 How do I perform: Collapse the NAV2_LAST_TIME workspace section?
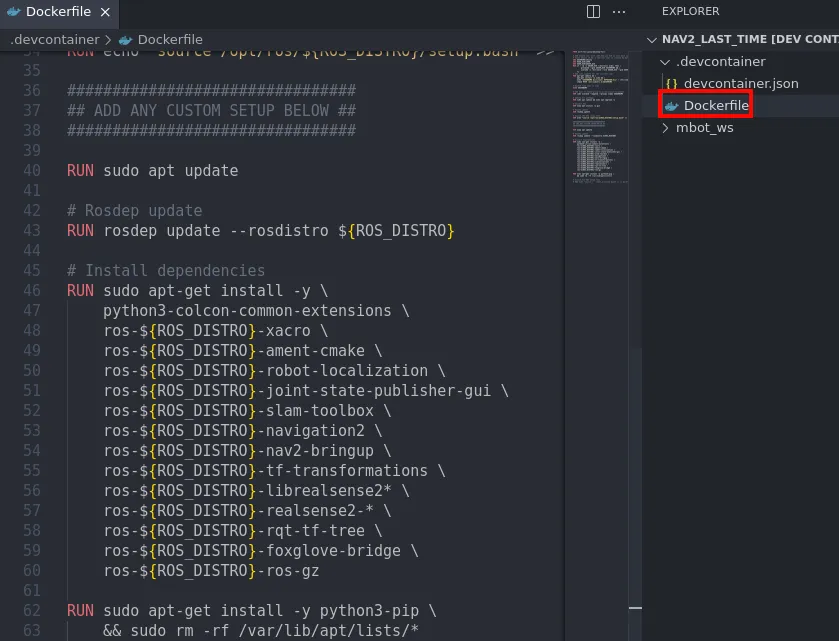(652, 39)
